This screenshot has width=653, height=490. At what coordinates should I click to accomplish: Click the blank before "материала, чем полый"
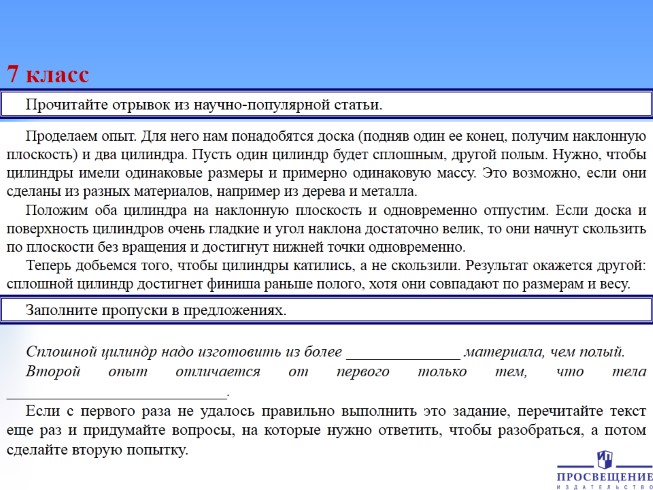[x=402, y=353]
